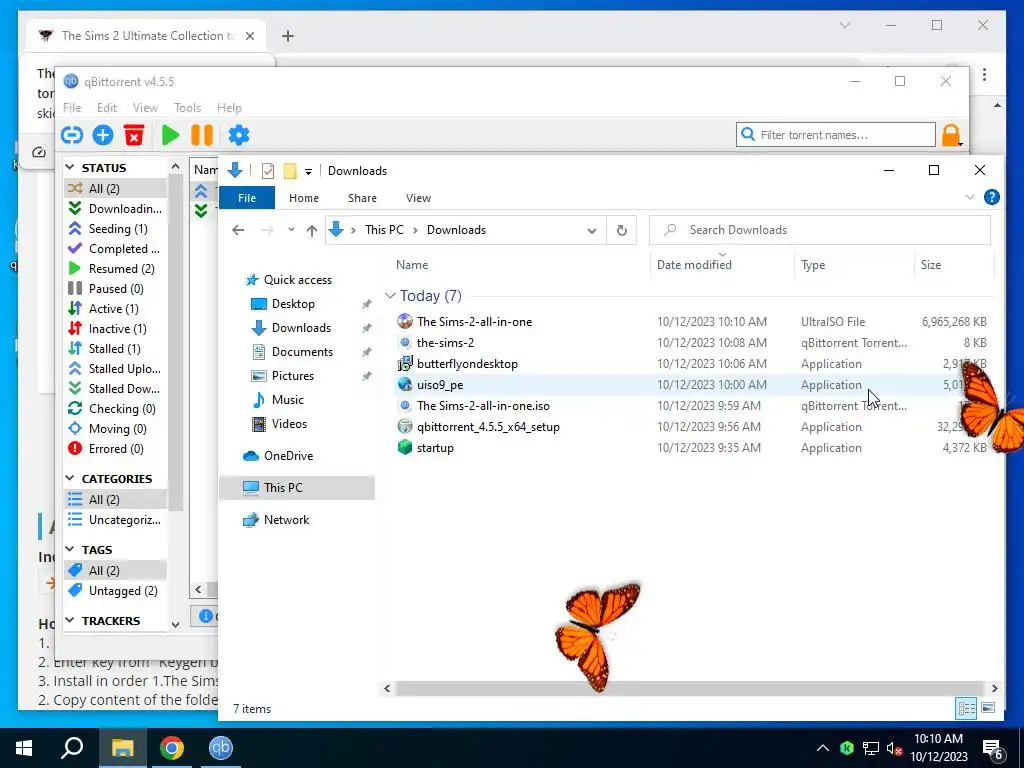The image size is (1024, 768).
Task: Sort files by Type column header
Action: tap(854, 264)
